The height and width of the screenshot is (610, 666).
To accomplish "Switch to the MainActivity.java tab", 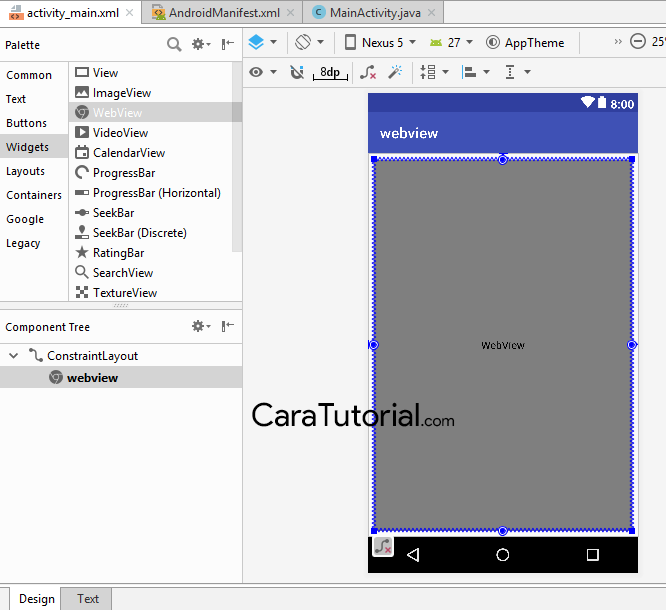I will 375,13.
